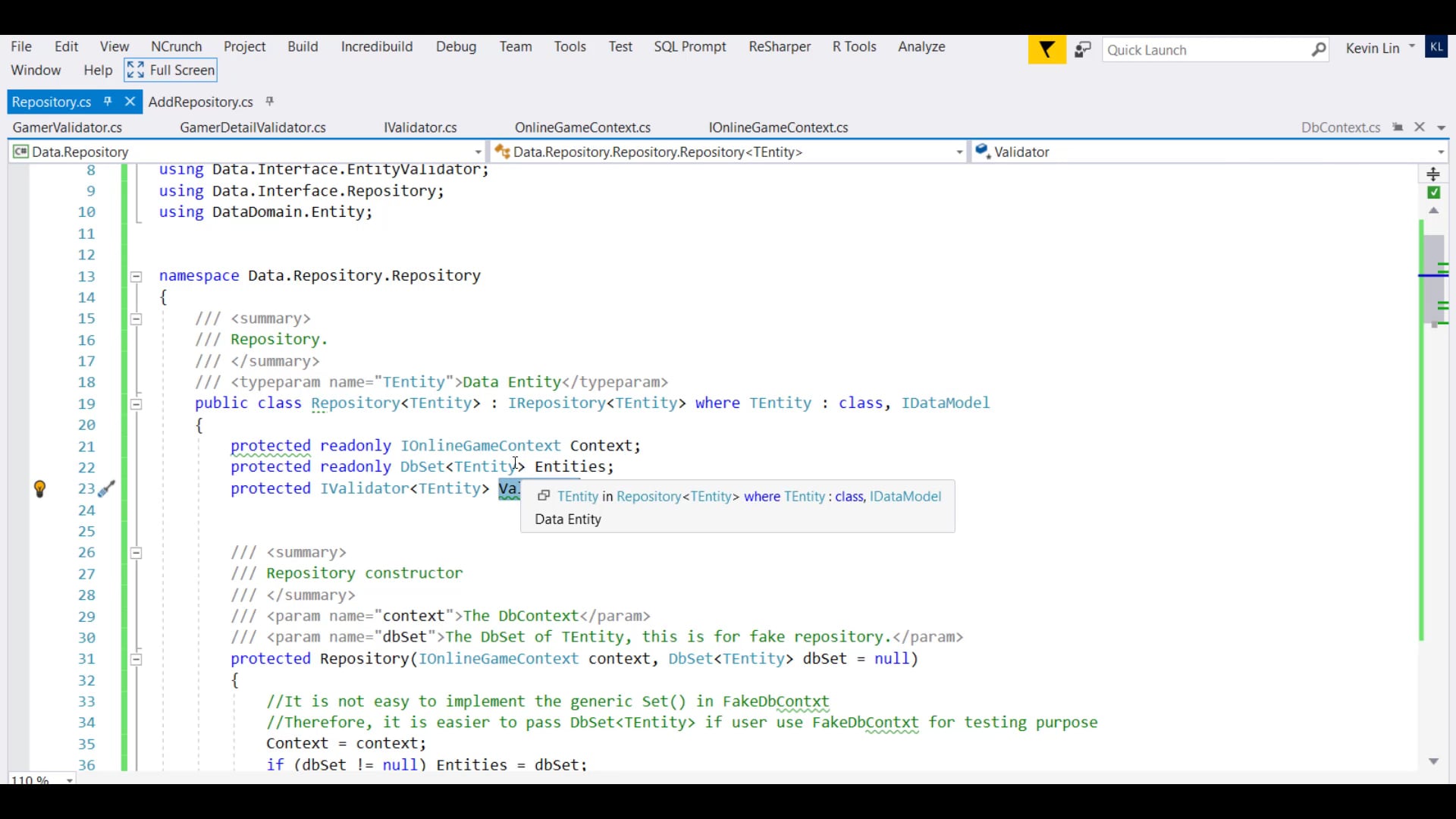
Task: Click the Quick Launch search magnifier icon
Action: coord(1319,50)
